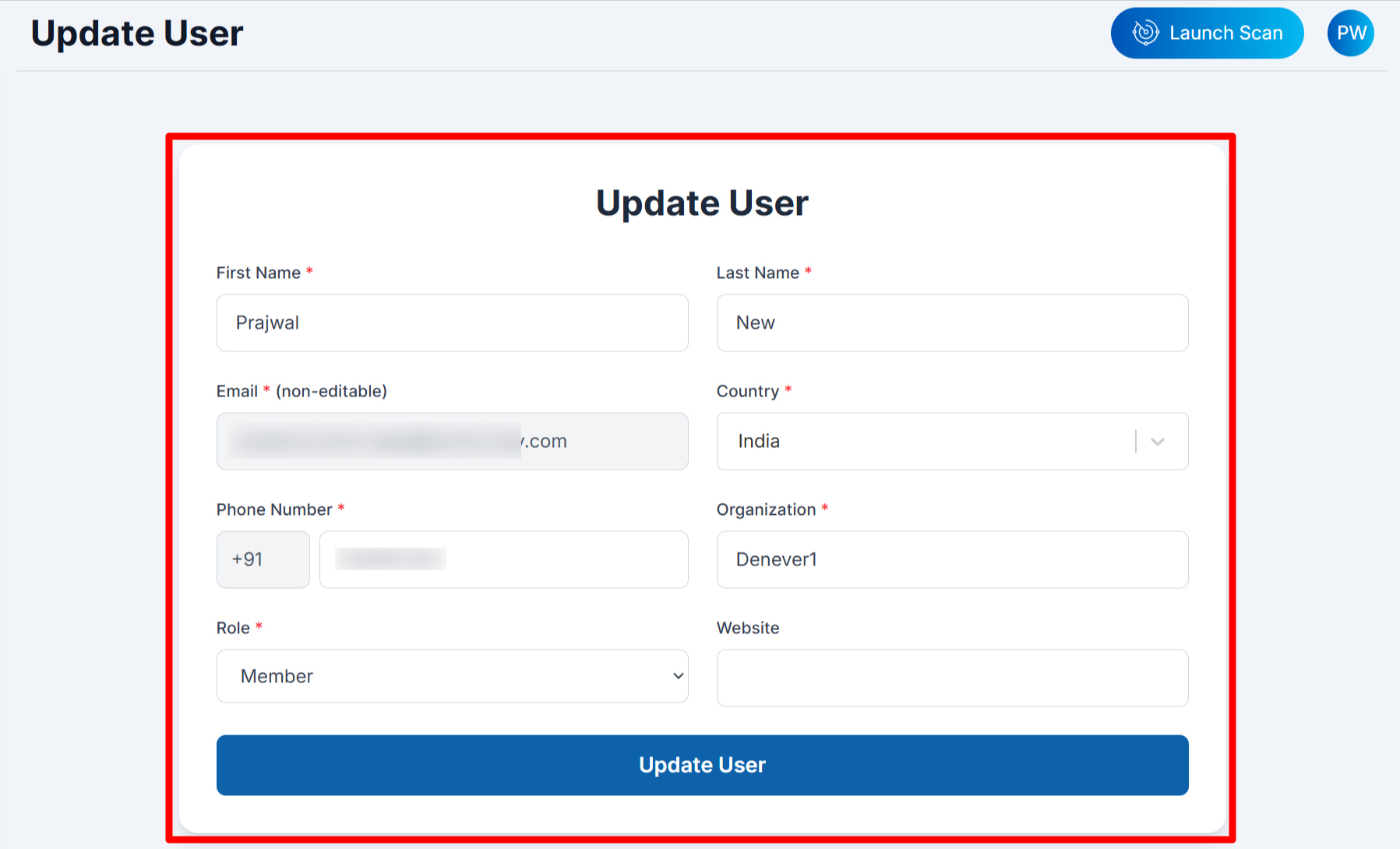Focus the empty Website input field
1400x849 pixels.
coord(952,678)
